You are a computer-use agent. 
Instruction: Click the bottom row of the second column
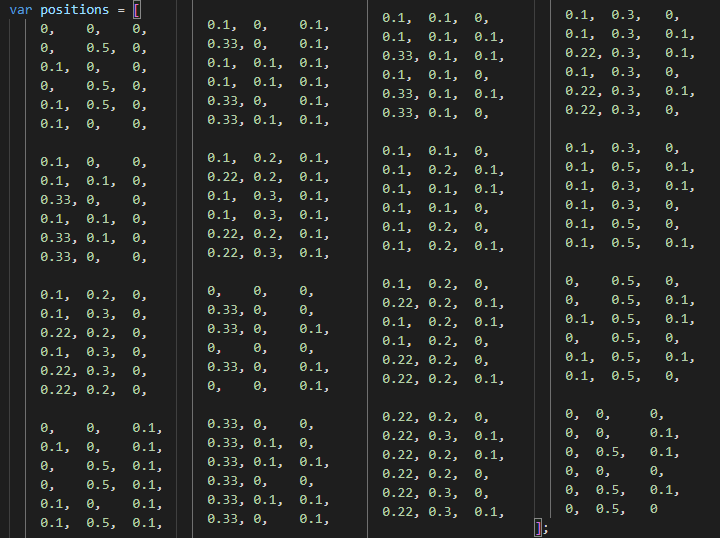267,518
